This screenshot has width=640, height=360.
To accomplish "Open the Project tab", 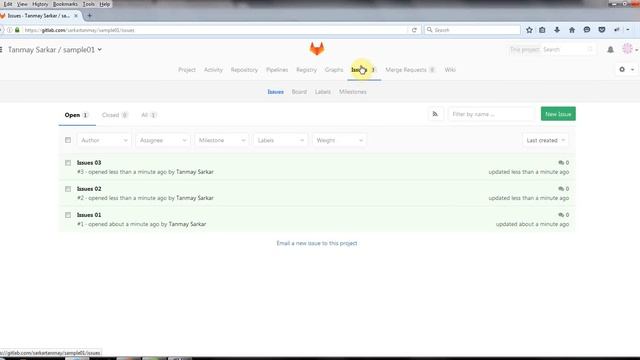I will click(x=187, y=70).
